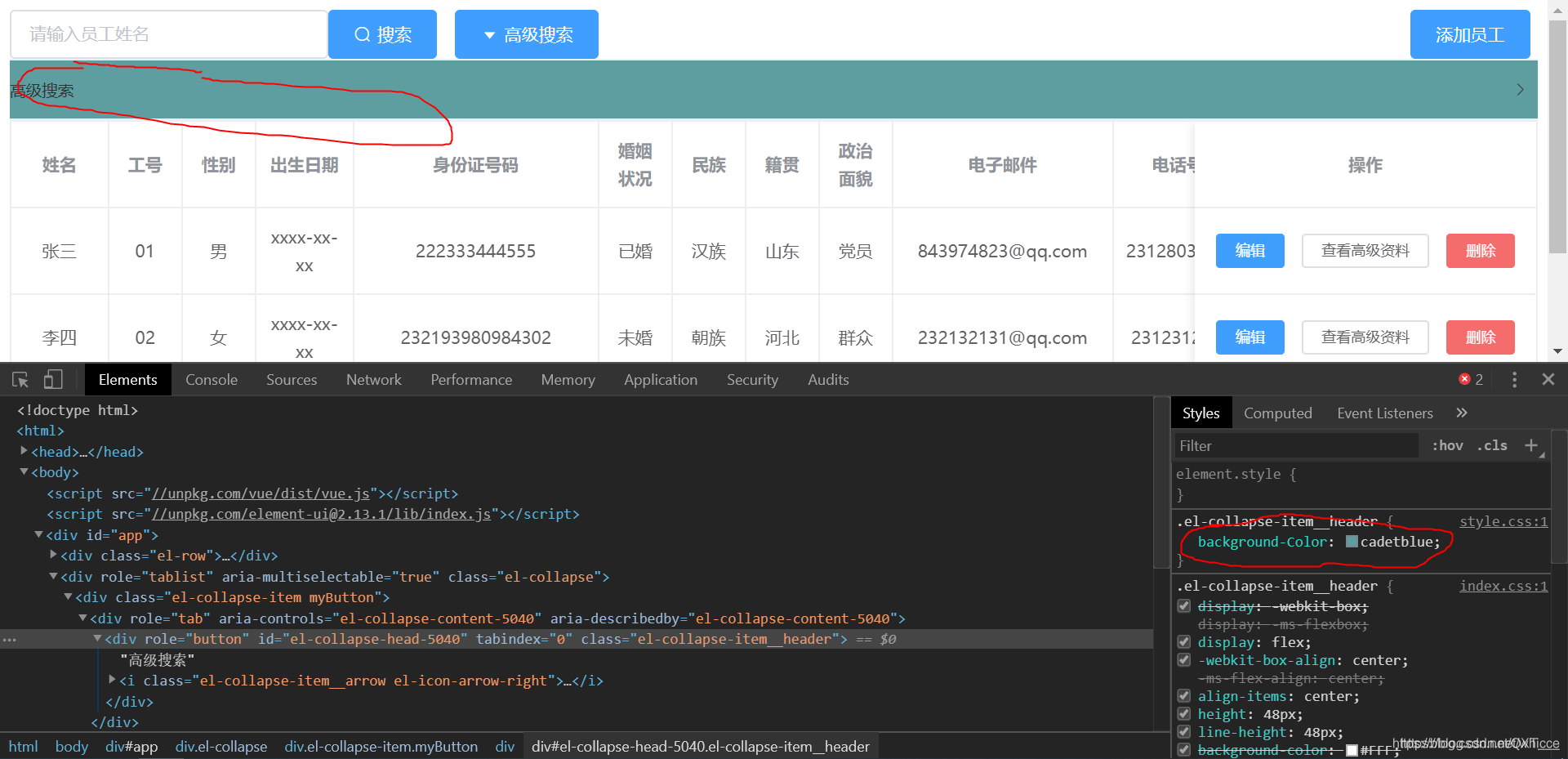Viewport: 1568px width, 759px height.
Task: Click 编辑 button for 张三
Action: coord(1249,251)
